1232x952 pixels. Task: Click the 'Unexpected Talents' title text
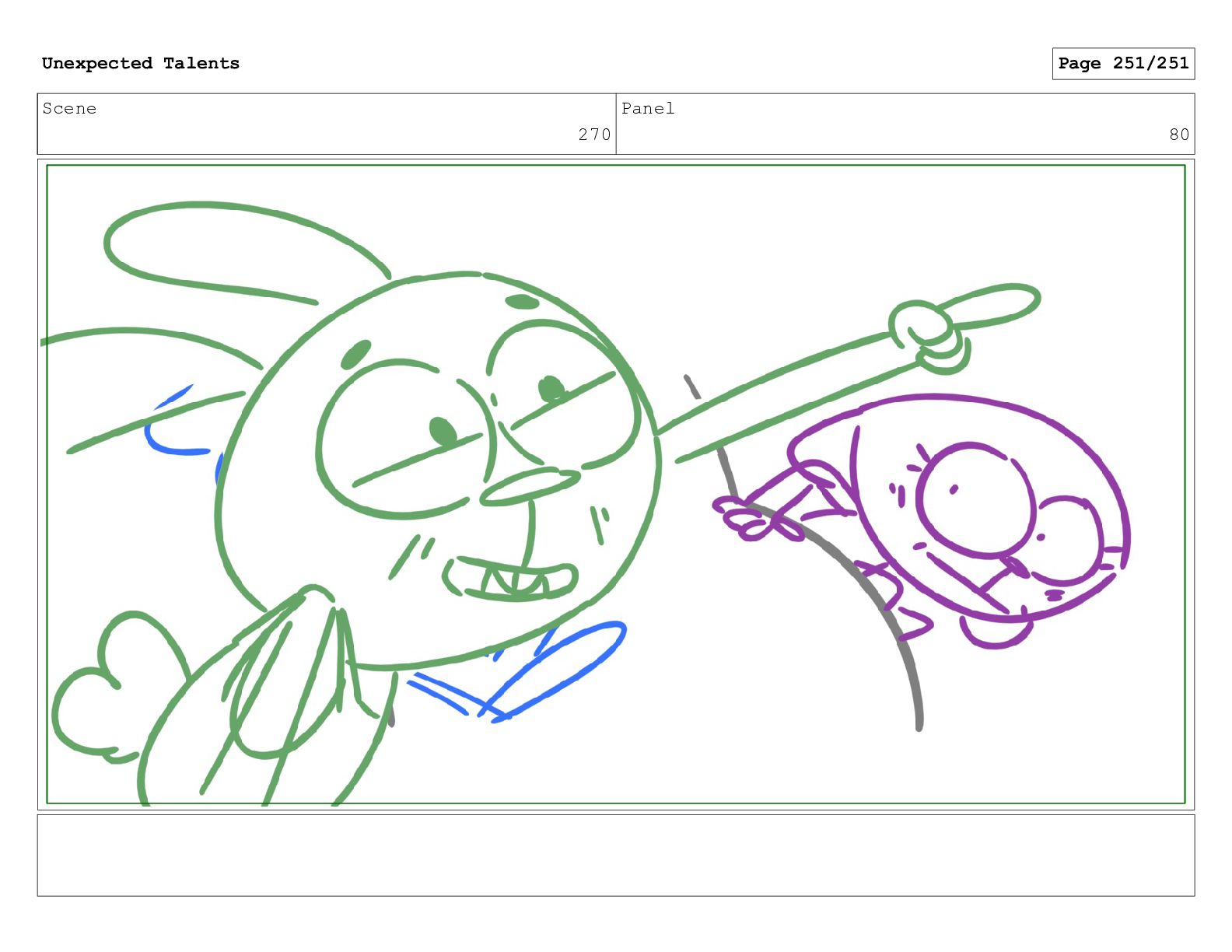[141, 63]
